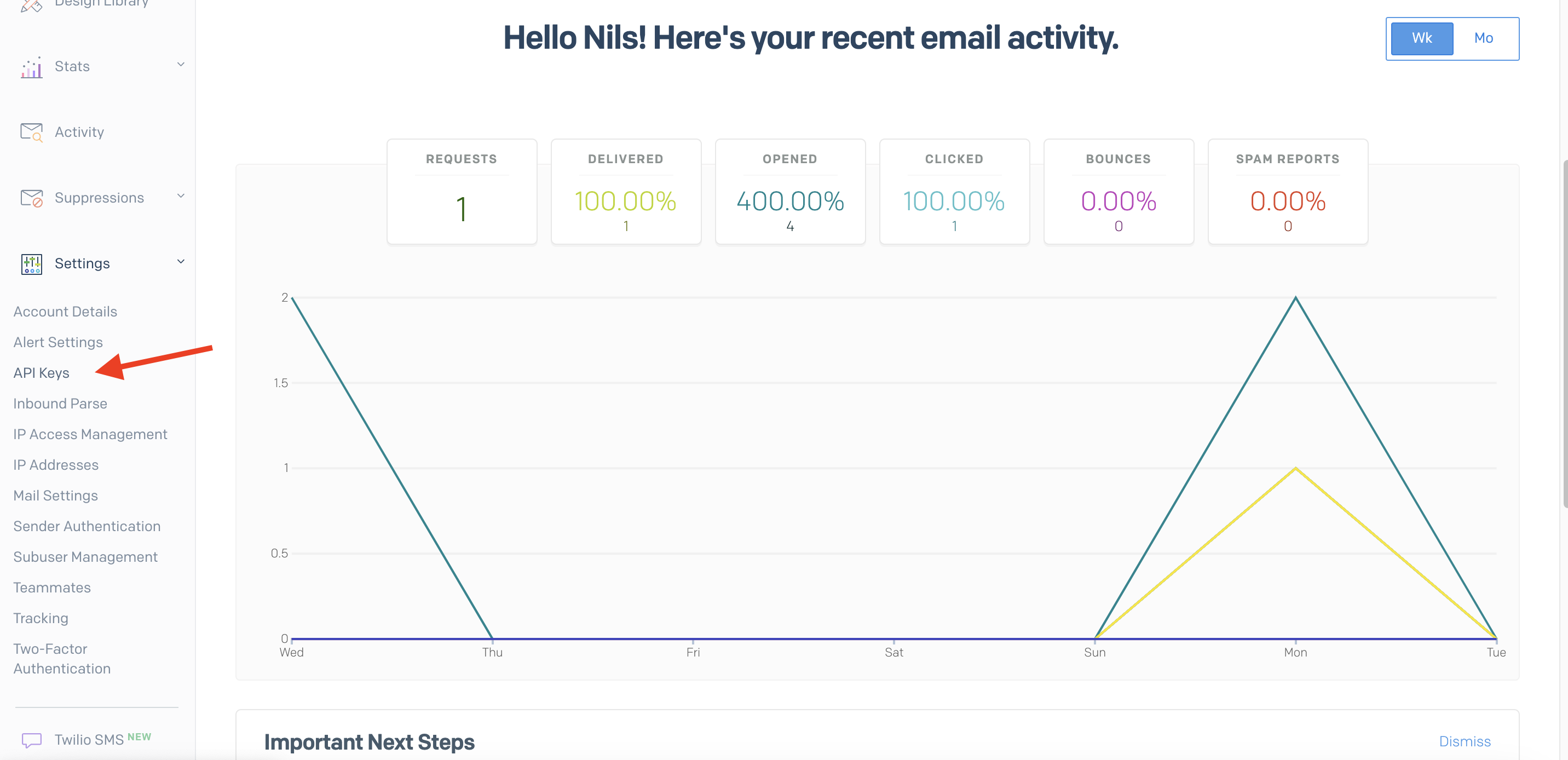Viewport: 1568px width, 760px height.
Task: Click the Suppressions blocked envelope icon
Action: [32, 198]
